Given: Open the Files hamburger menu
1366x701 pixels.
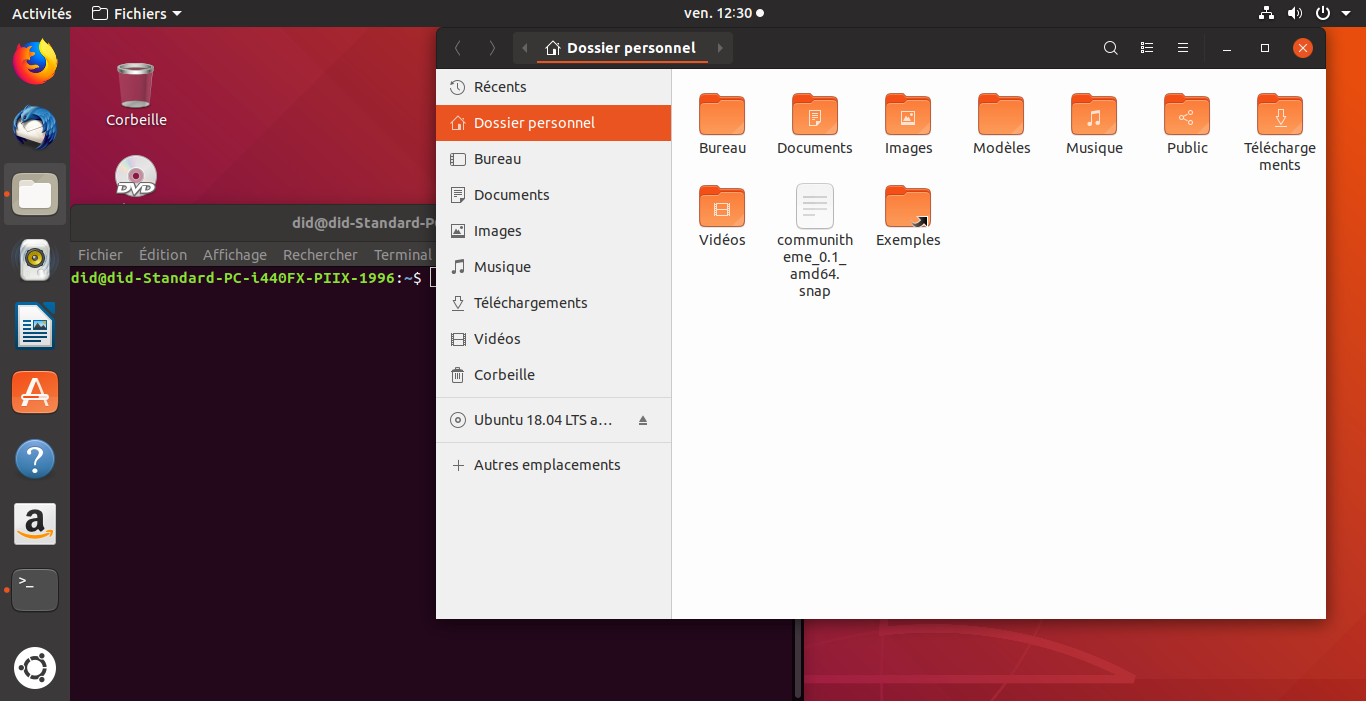Looking at the screenshot, I should click(1183, 48).
